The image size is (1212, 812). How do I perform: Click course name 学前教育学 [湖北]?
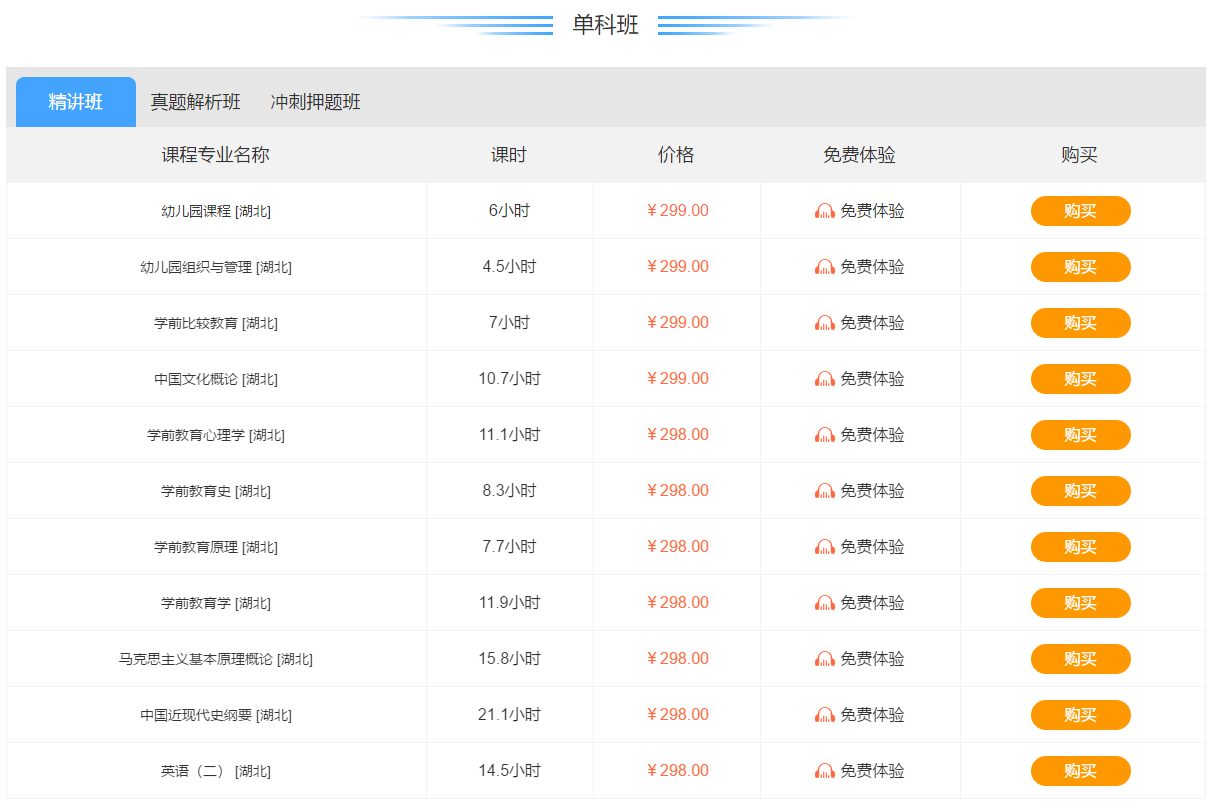(x=216, y=603)
